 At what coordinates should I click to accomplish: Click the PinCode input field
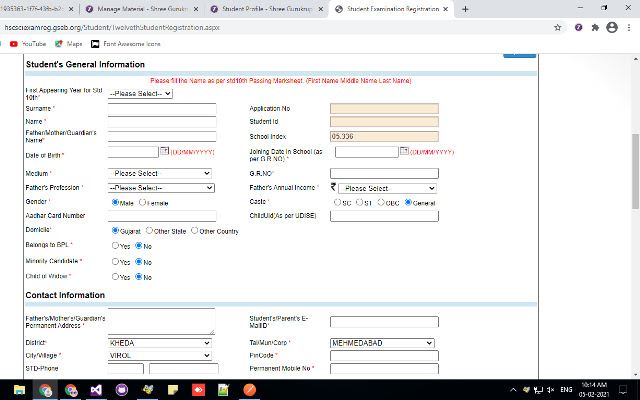(384, 356)
